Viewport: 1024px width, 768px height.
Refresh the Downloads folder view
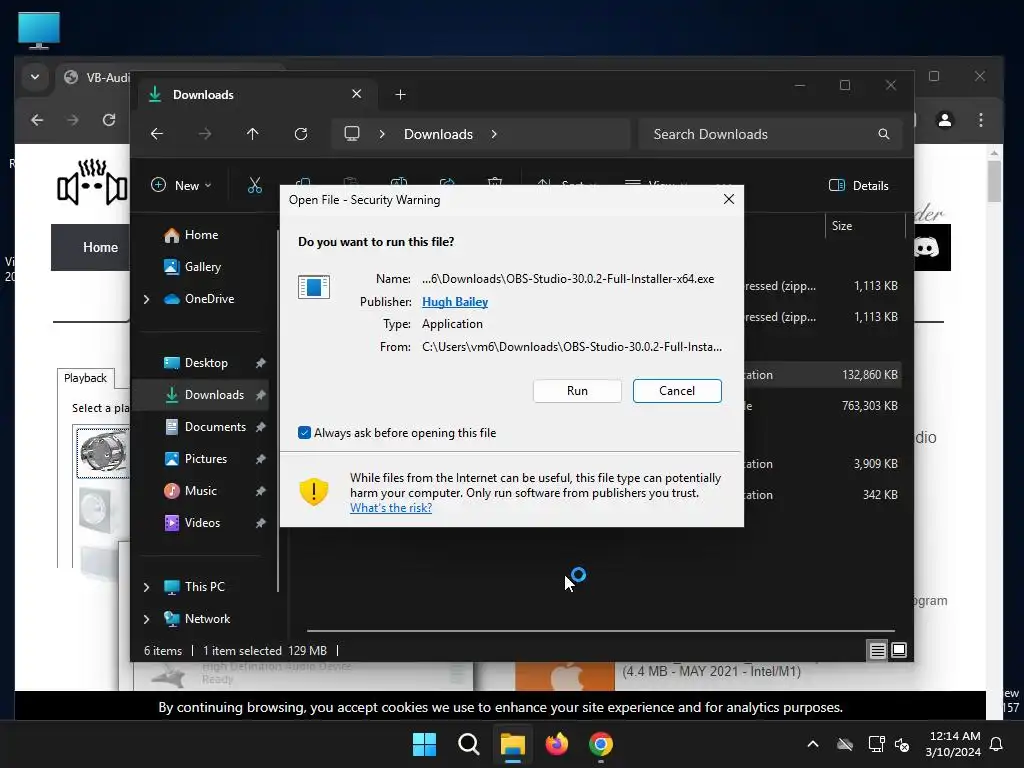300,134
